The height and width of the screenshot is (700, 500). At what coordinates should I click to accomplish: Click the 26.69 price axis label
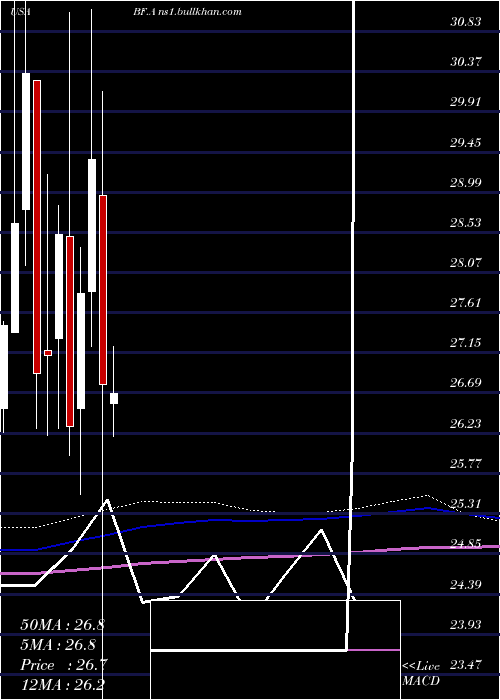[x=466, y=383]
